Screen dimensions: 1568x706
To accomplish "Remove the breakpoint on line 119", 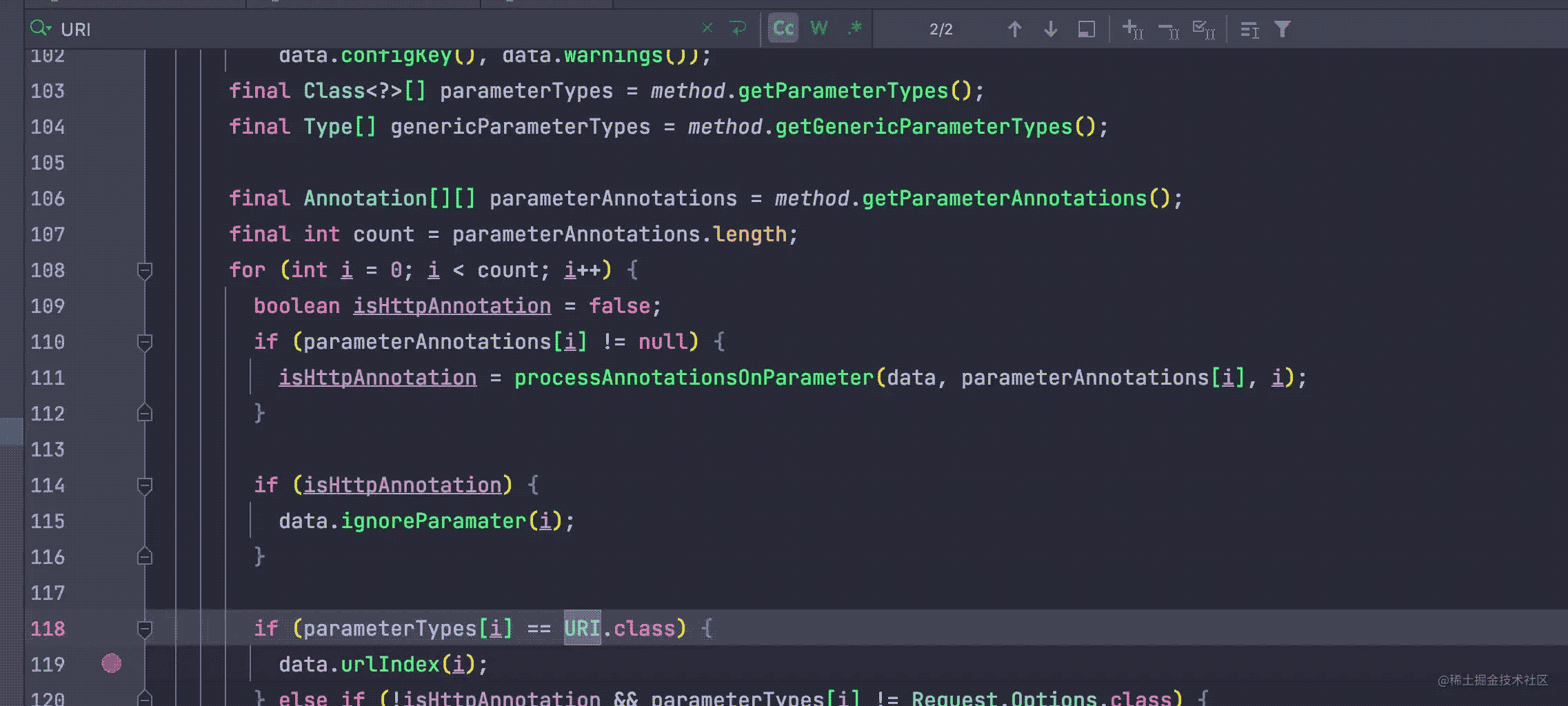I will coord(111,664).
